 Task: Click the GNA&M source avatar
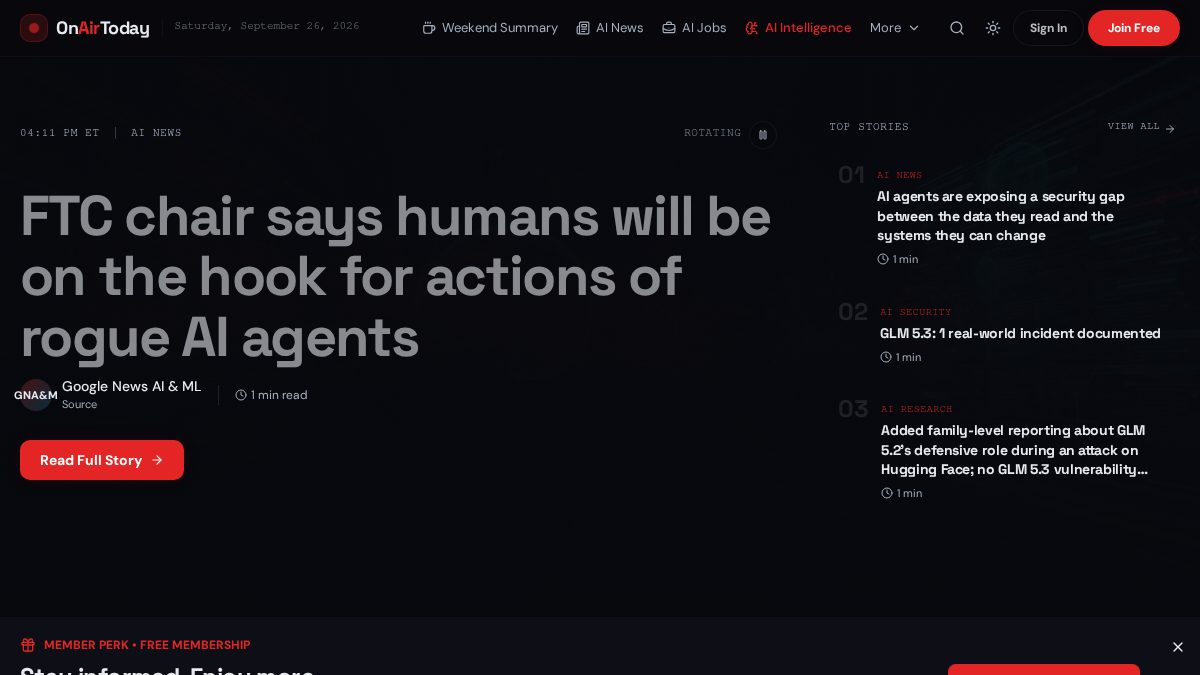[36, 395]
